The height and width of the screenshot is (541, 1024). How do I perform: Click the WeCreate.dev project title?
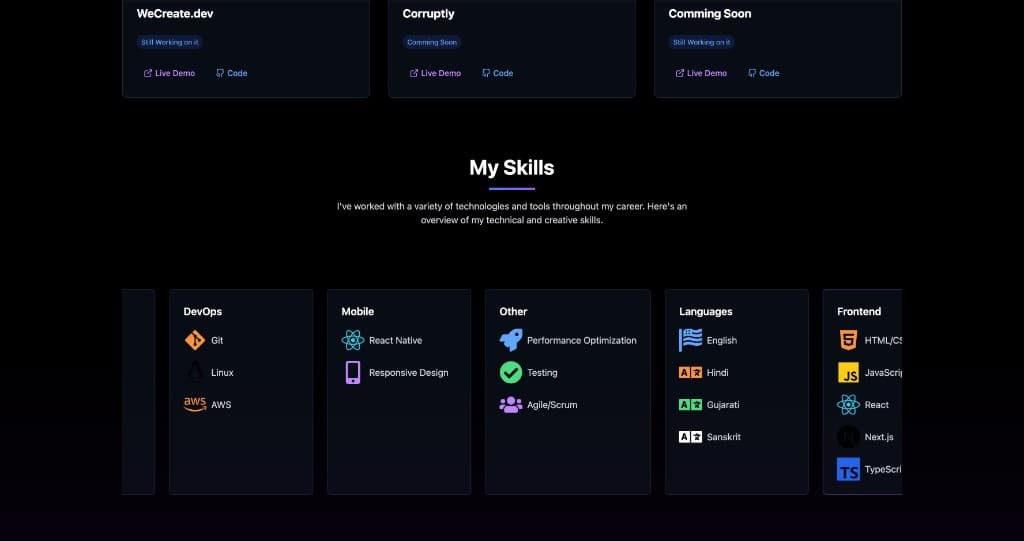[175, 14]
